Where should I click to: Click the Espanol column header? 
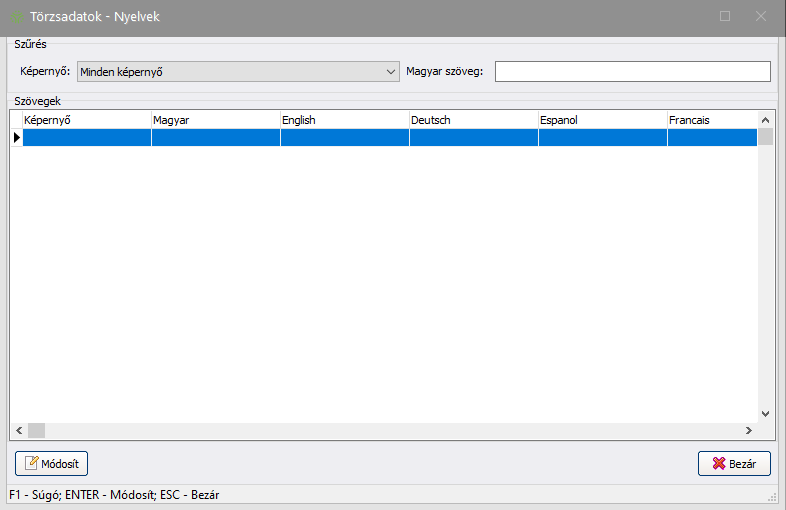(x=602, y=120)
